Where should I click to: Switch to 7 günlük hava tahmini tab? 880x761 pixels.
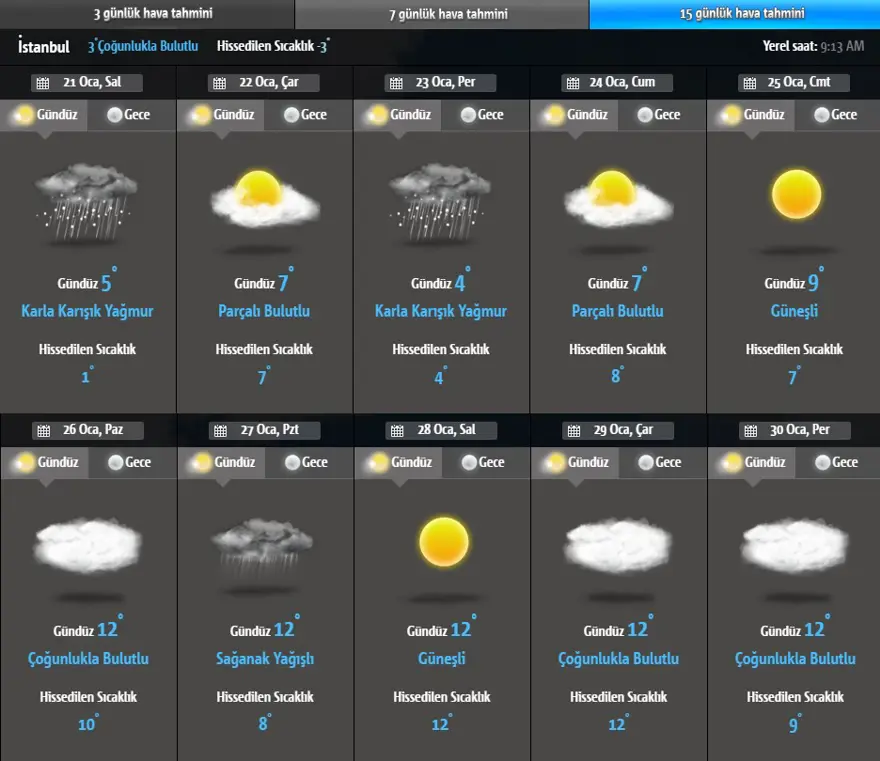coord(441,14)
